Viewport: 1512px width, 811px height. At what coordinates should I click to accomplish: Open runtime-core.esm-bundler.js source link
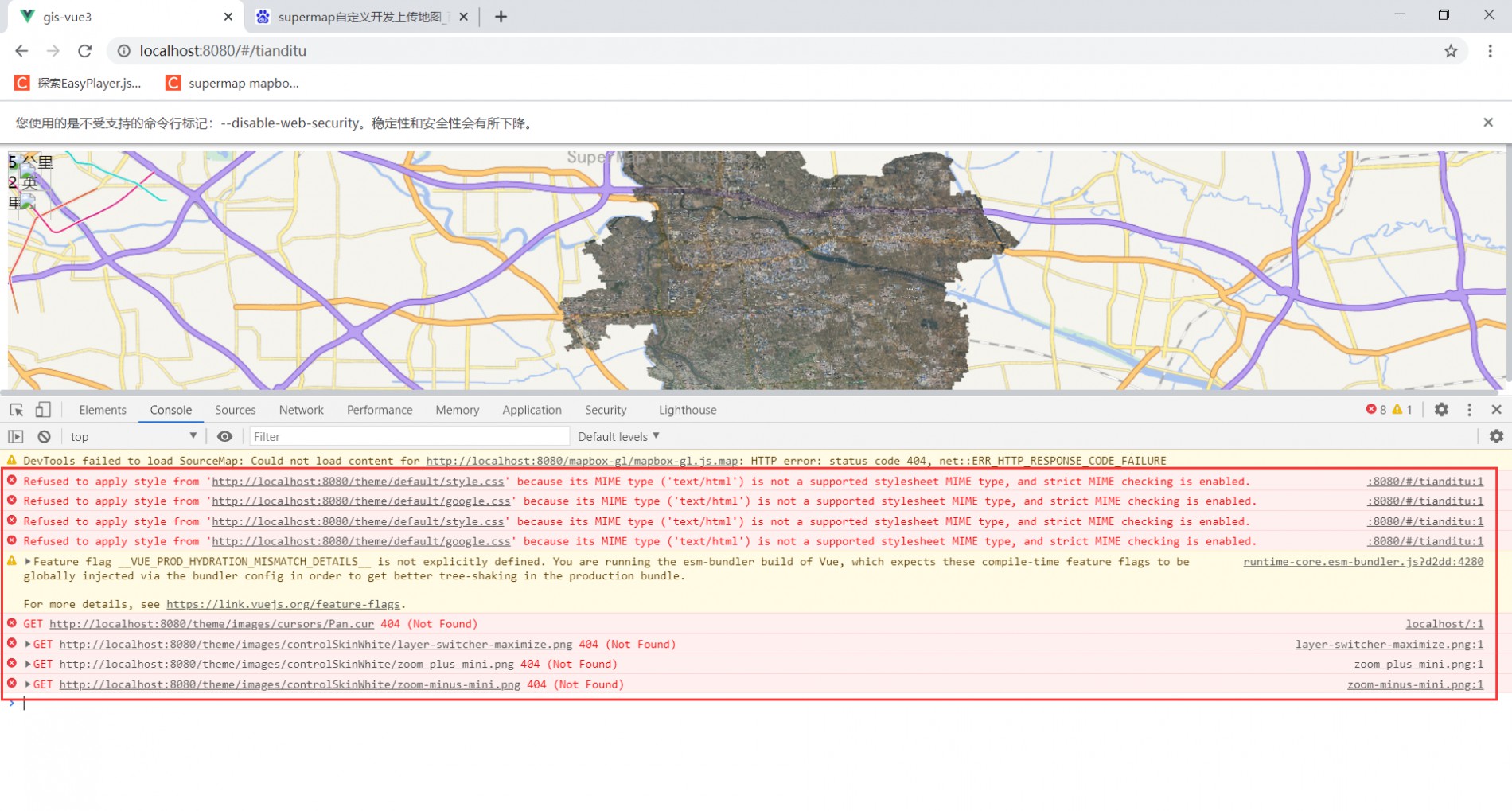point(1363,562)
